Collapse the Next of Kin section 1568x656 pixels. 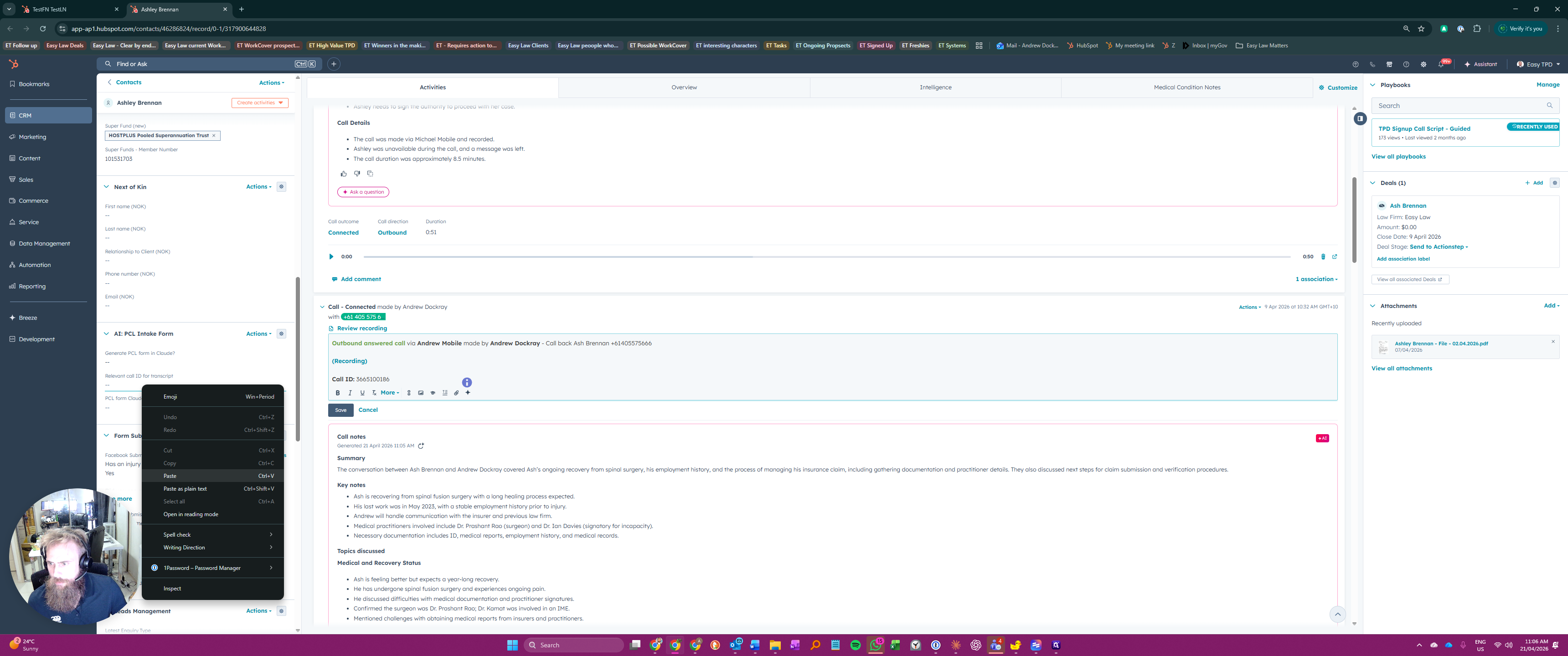coord(107,187)
